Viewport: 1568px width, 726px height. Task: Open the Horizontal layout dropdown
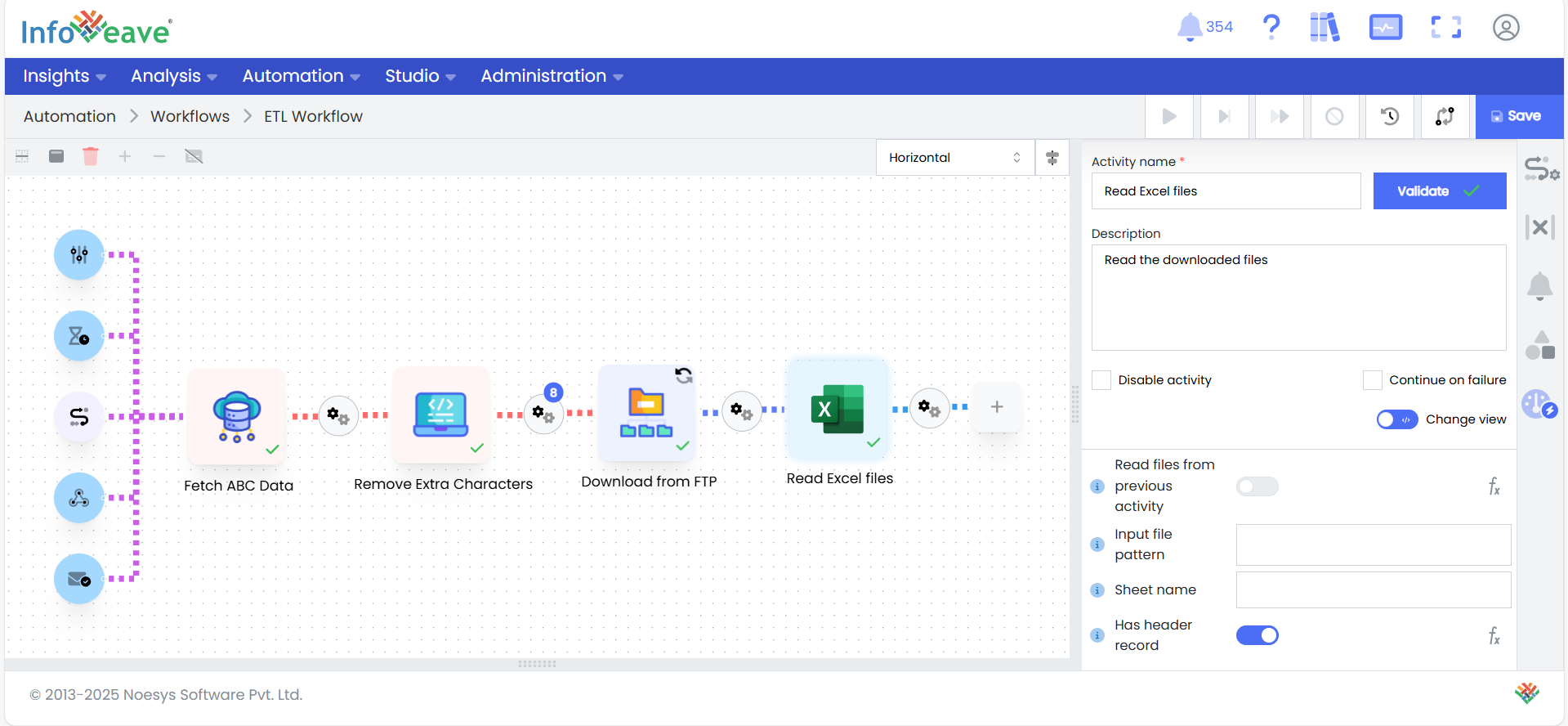tap(954, 158)
